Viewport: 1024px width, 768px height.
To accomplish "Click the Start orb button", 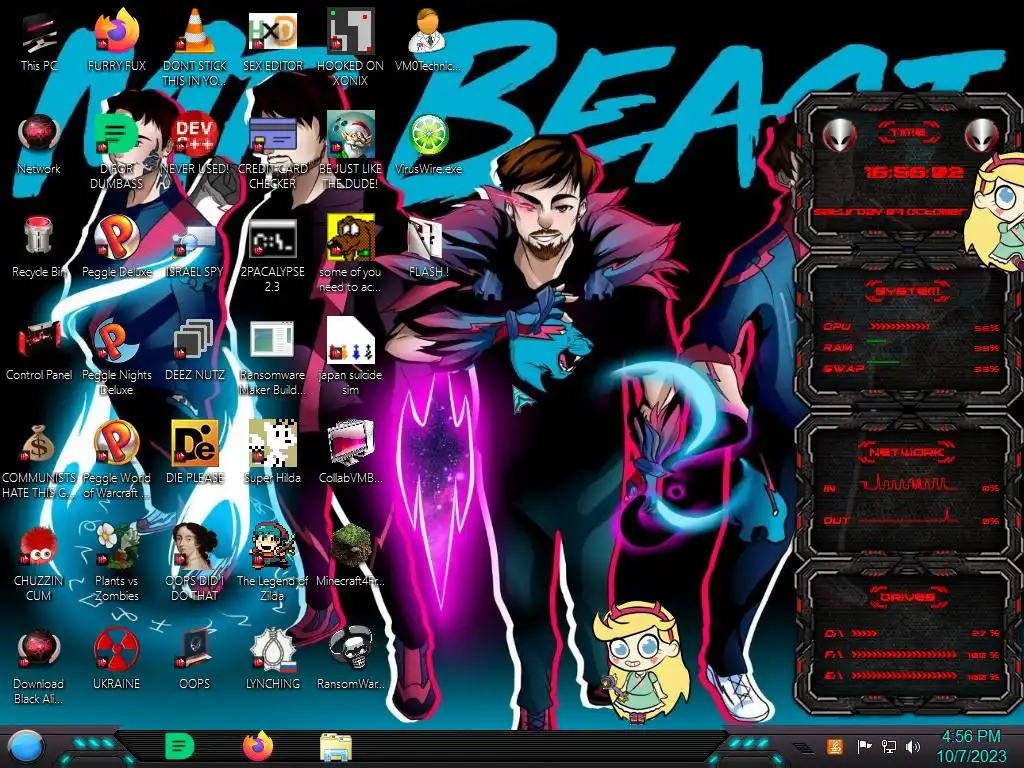I will coord(26,748).
